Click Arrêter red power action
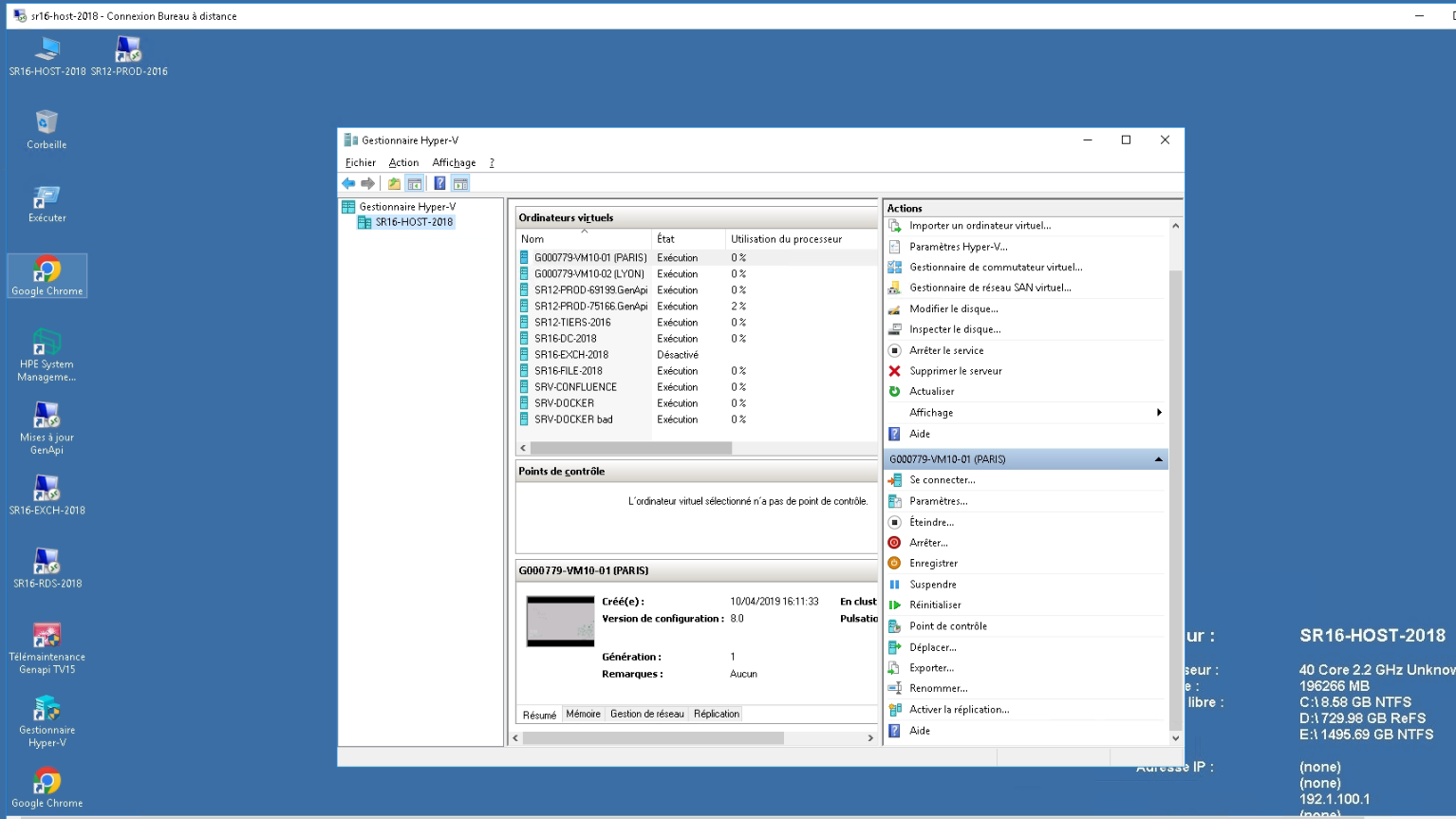 pyautogui.click(x=928, y=543)
